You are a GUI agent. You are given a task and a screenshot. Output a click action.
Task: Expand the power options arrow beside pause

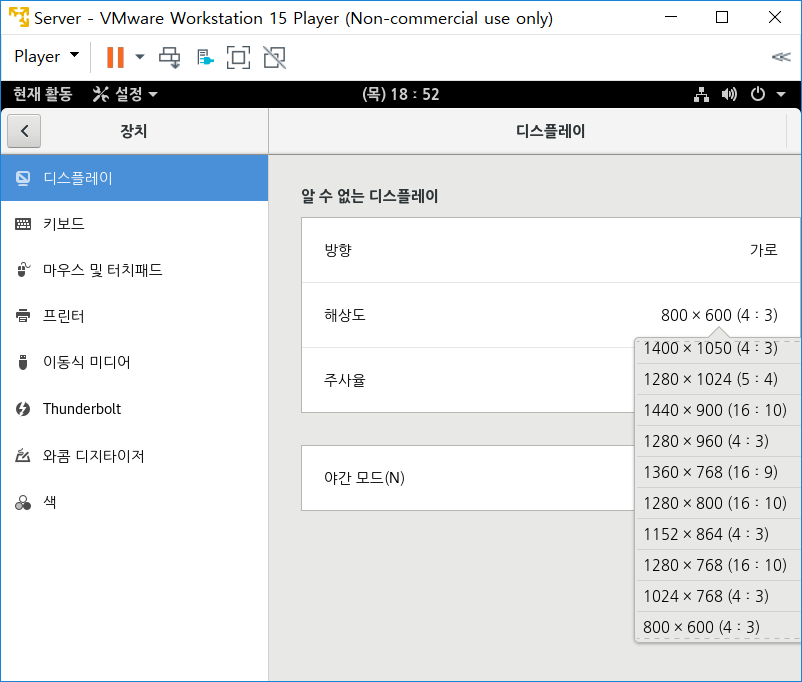pyautogui.click(x=140, y=57)
